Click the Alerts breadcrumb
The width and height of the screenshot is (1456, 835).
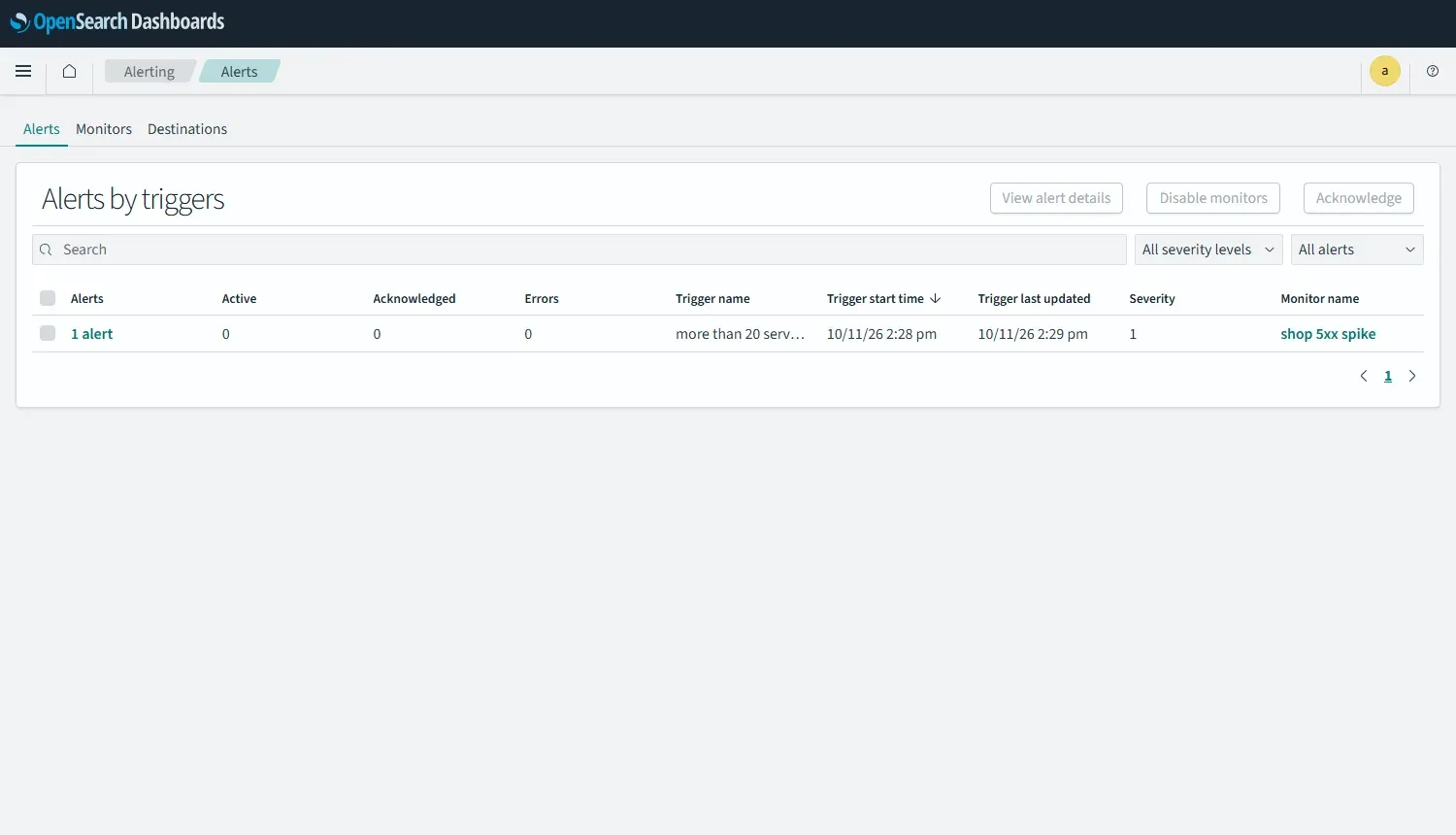[x=239, y=71]
